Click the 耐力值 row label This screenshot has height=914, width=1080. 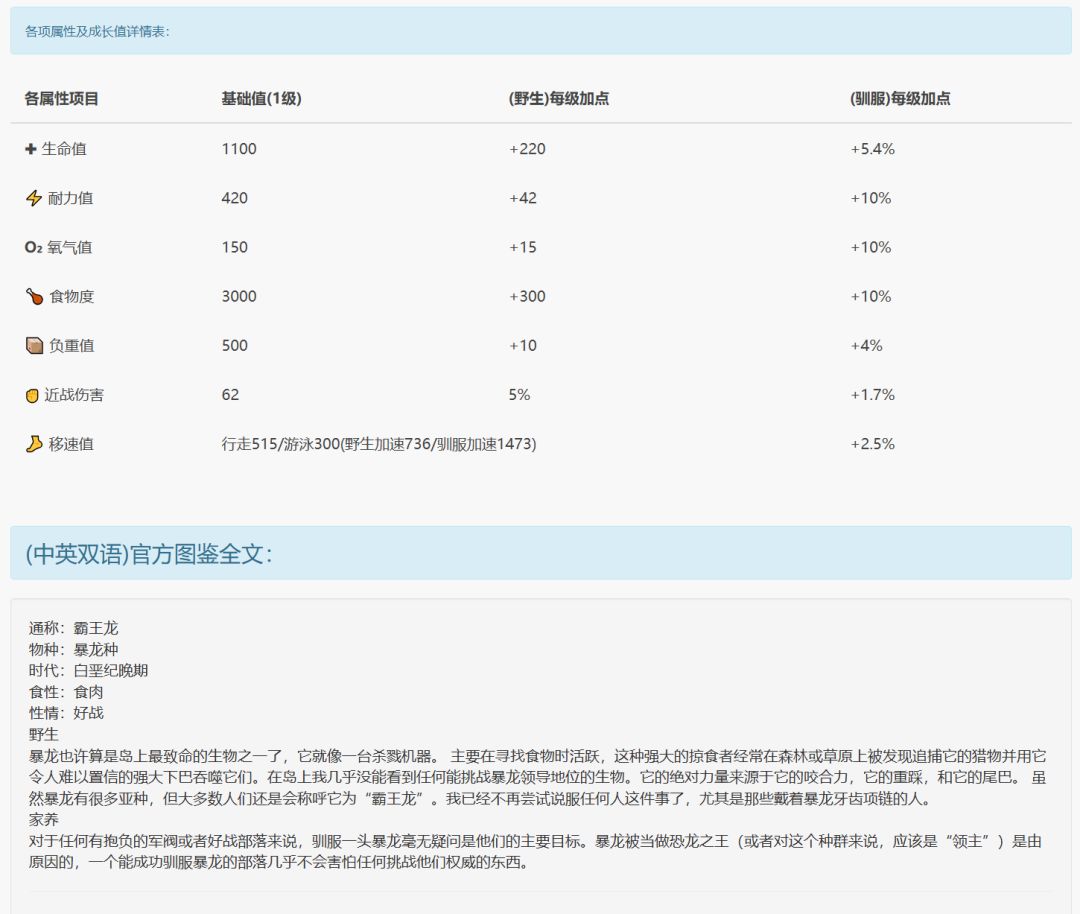70,198
